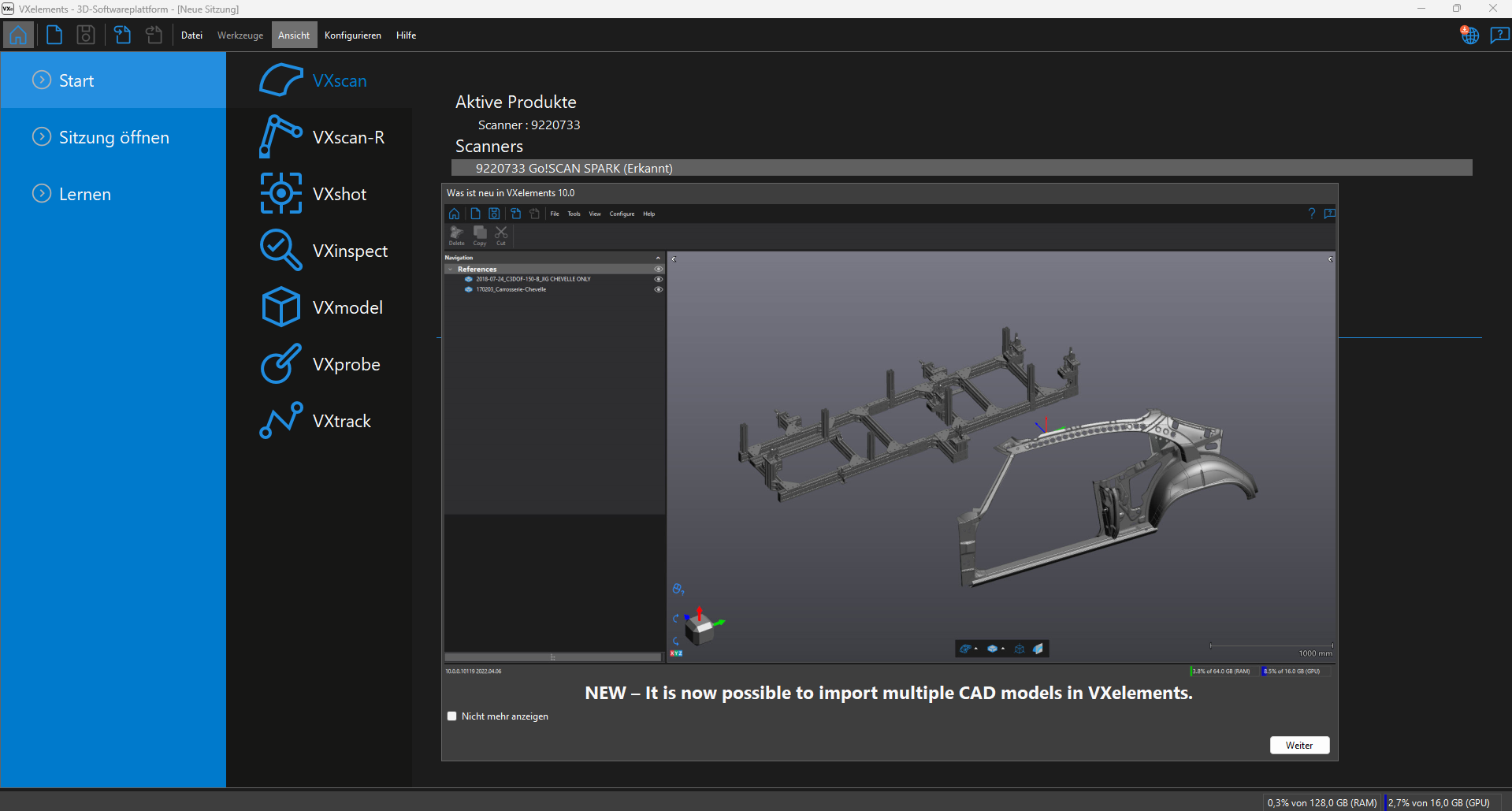Open the VXtrack module icon
1512x811 pixels.
point(280,421)
